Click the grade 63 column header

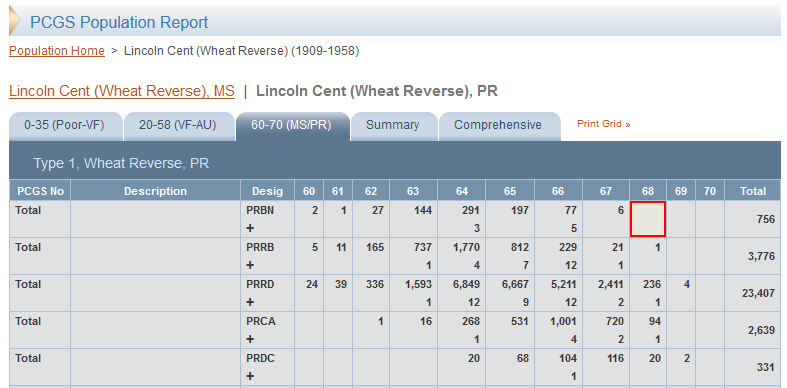[413, 191]
